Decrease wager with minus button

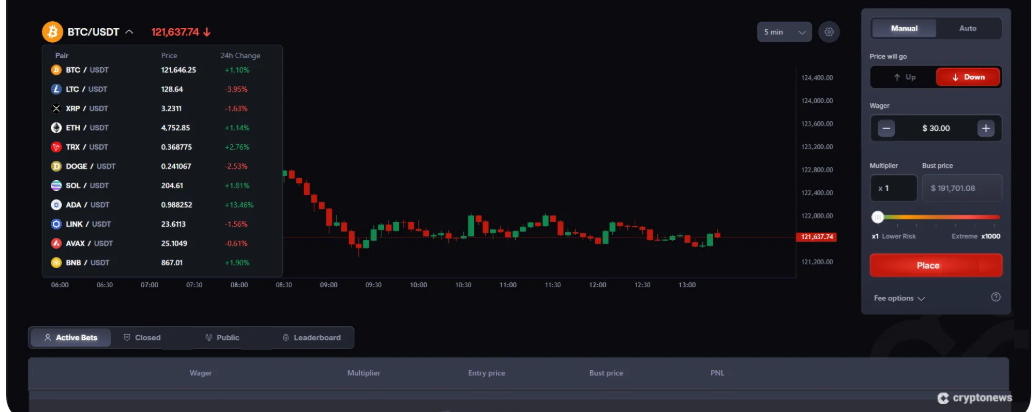[x=886, y=129]
